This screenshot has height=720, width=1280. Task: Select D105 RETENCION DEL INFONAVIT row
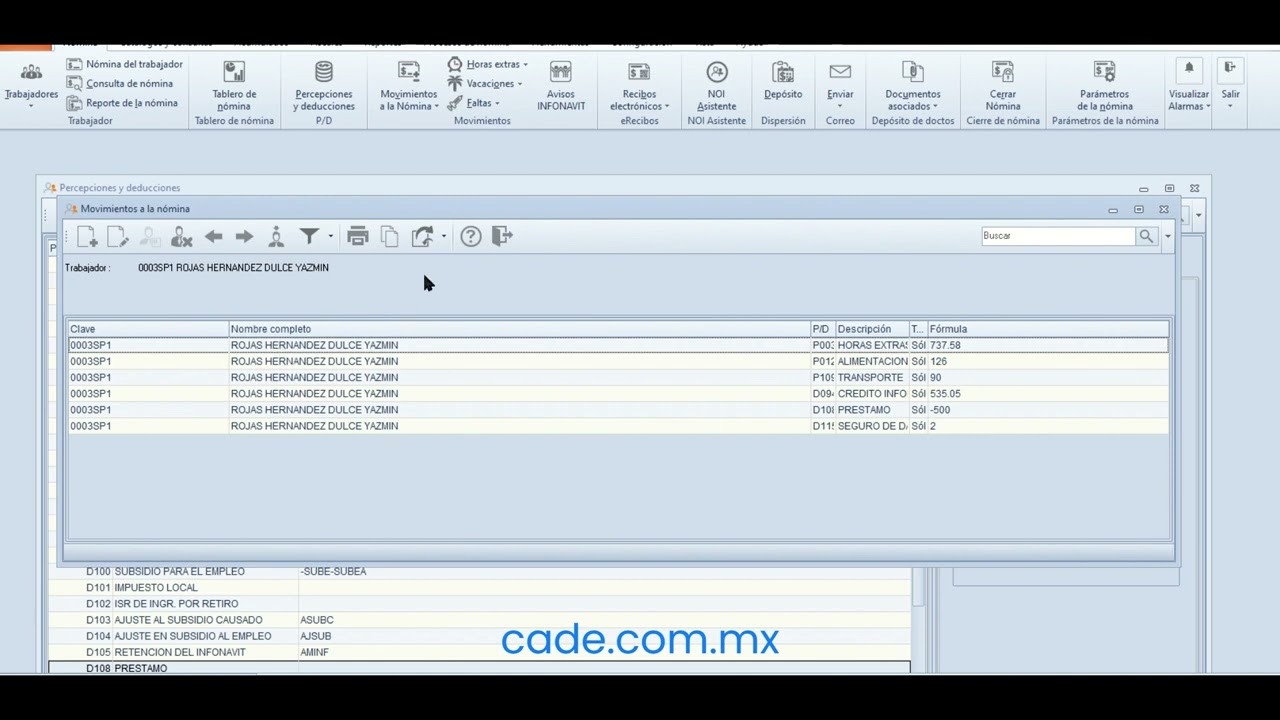click(x=480, y=652)
